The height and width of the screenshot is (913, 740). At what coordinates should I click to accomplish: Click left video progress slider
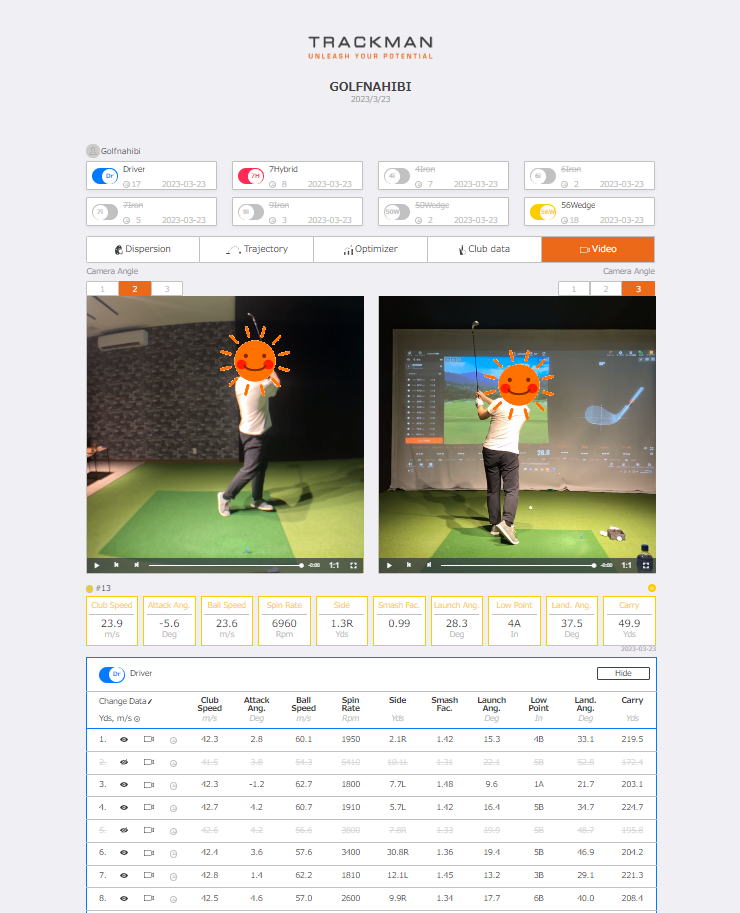click(225, 565)
